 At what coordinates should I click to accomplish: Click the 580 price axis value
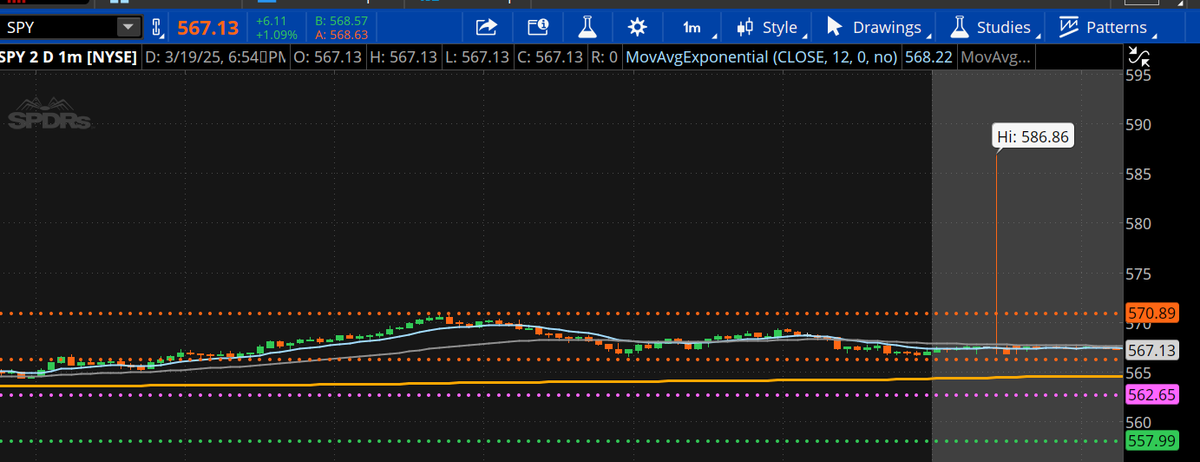pos(1140,224)
